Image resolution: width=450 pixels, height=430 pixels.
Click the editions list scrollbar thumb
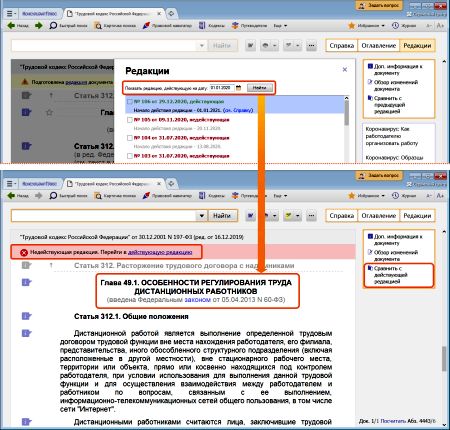click(x=346, y=113)
